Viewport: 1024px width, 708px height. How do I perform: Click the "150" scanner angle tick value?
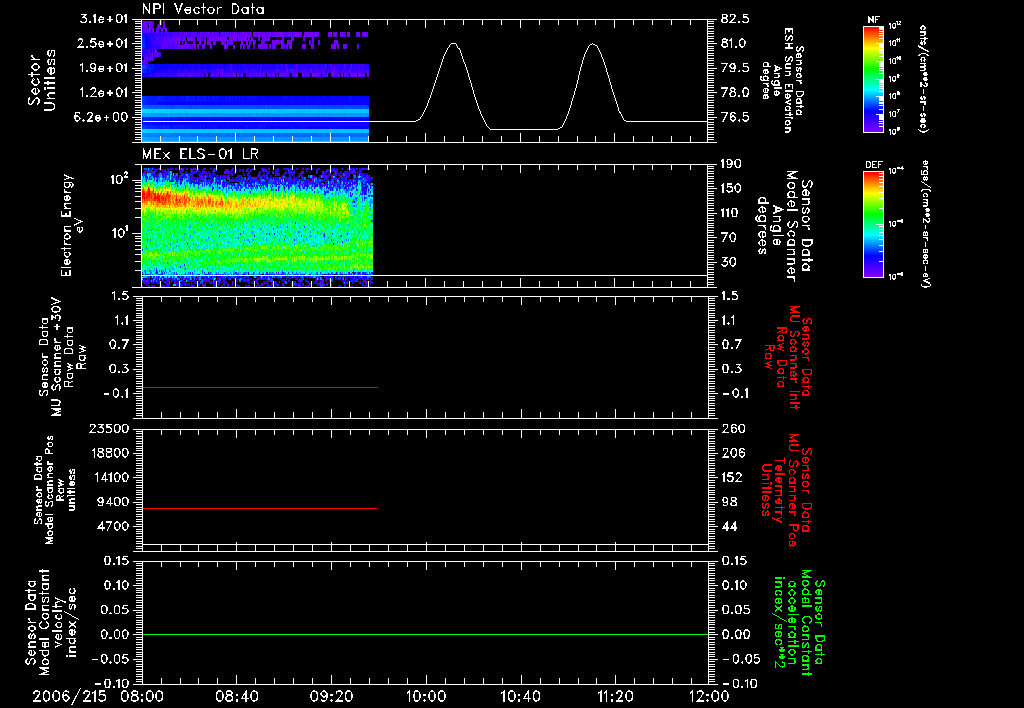pyautogui.click(x=731, y=188)
